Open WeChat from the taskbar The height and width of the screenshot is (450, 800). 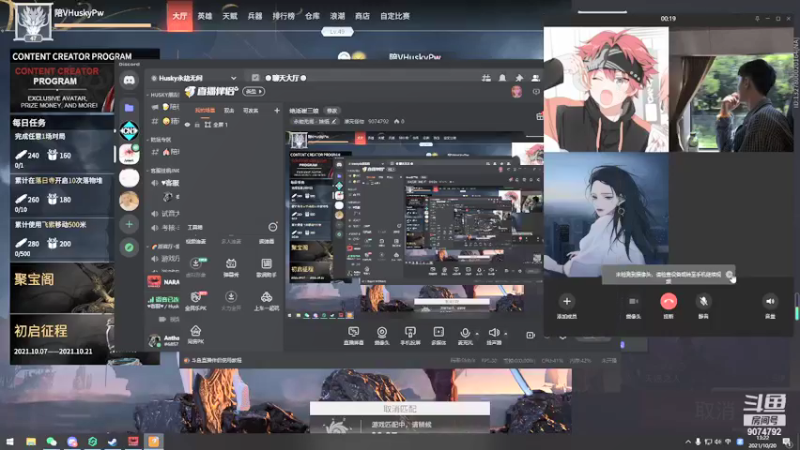click(52, 441)
